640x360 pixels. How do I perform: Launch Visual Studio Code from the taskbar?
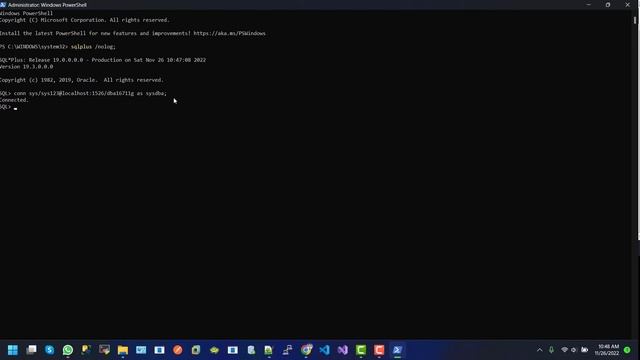click(x=324, y=350)
